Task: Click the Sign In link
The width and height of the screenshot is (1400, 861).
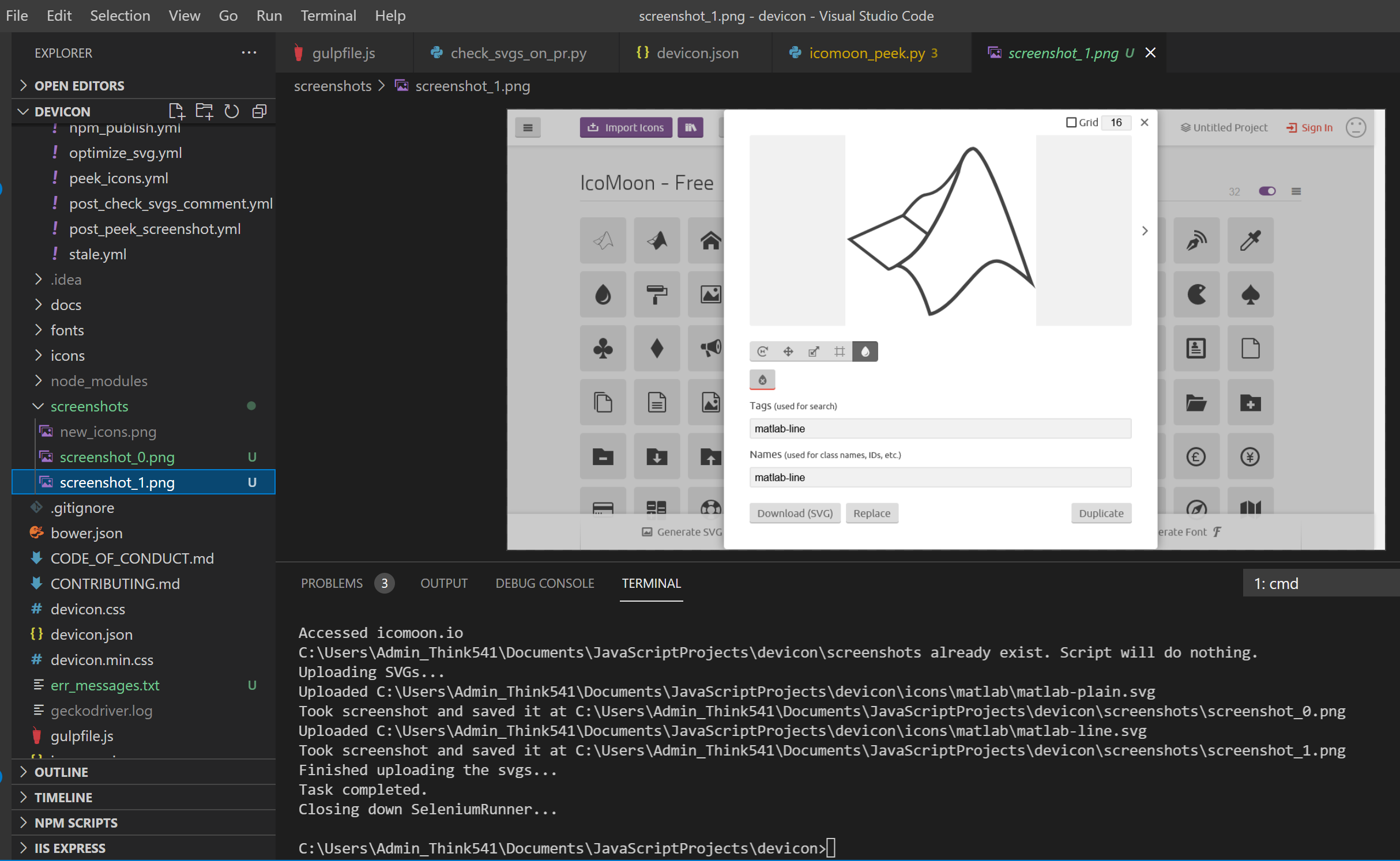Action: click(x=1309, y=127)
